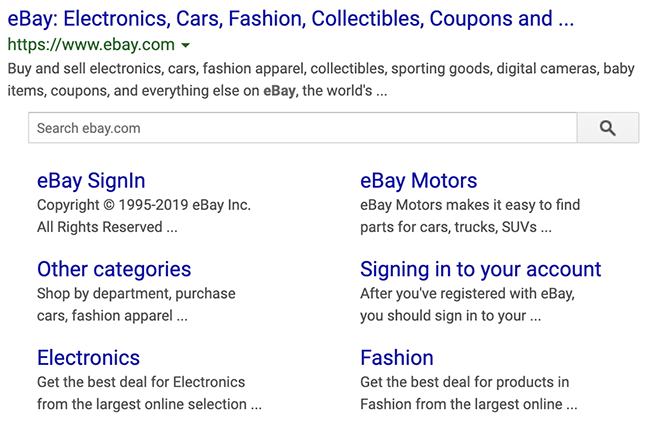Click the bold eBay word in the snippet
Viewport: 650px width, 429px height.
pyautogui.click(x=279, y=91)
